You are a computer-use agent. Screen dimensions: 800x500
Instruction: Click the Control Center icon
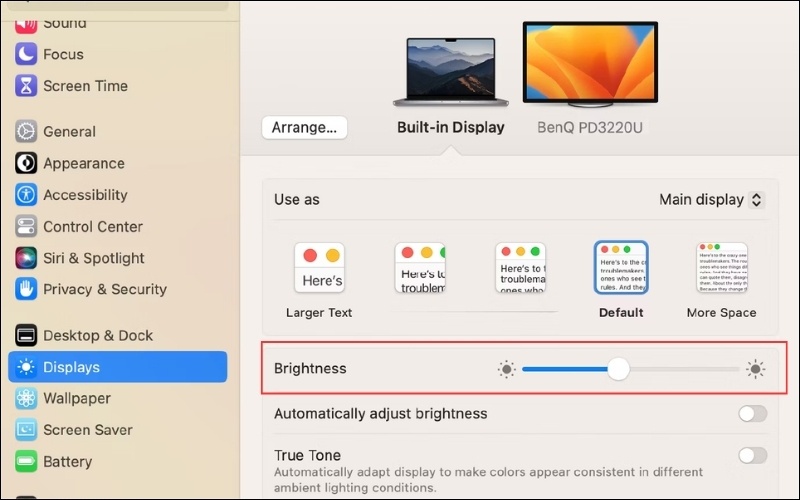tap(26, 227)
